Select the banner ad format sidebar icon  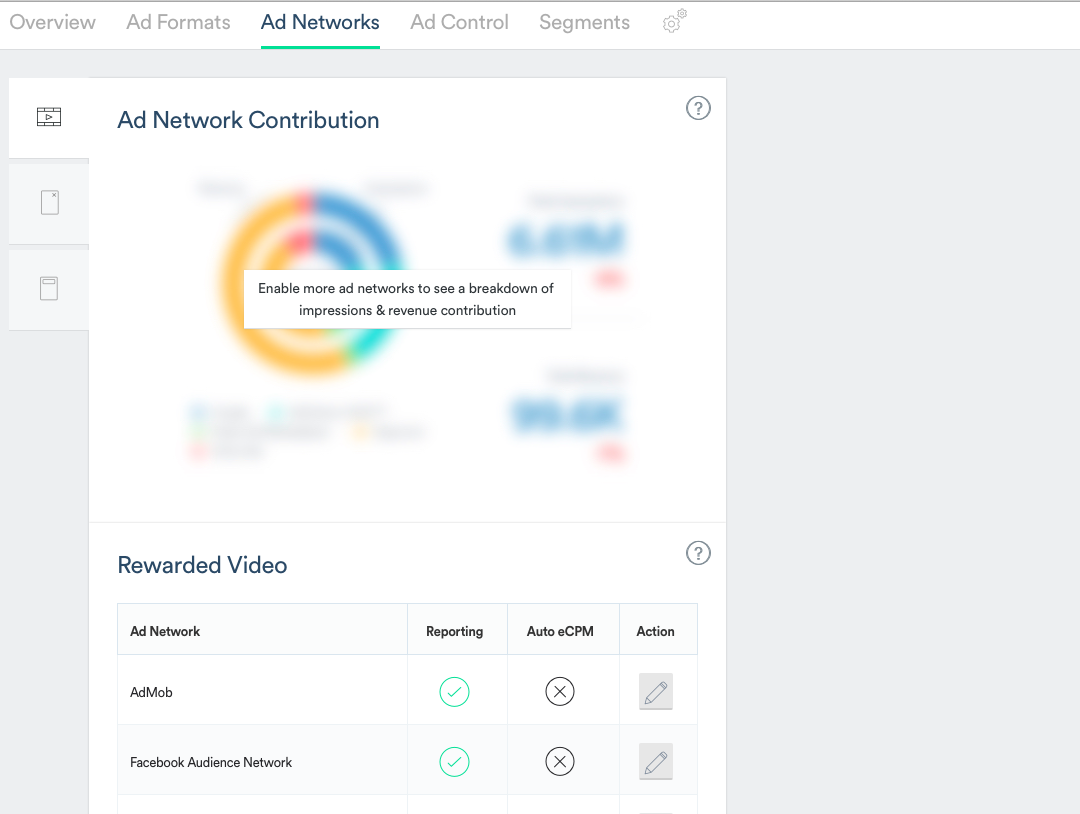(49, 289)
